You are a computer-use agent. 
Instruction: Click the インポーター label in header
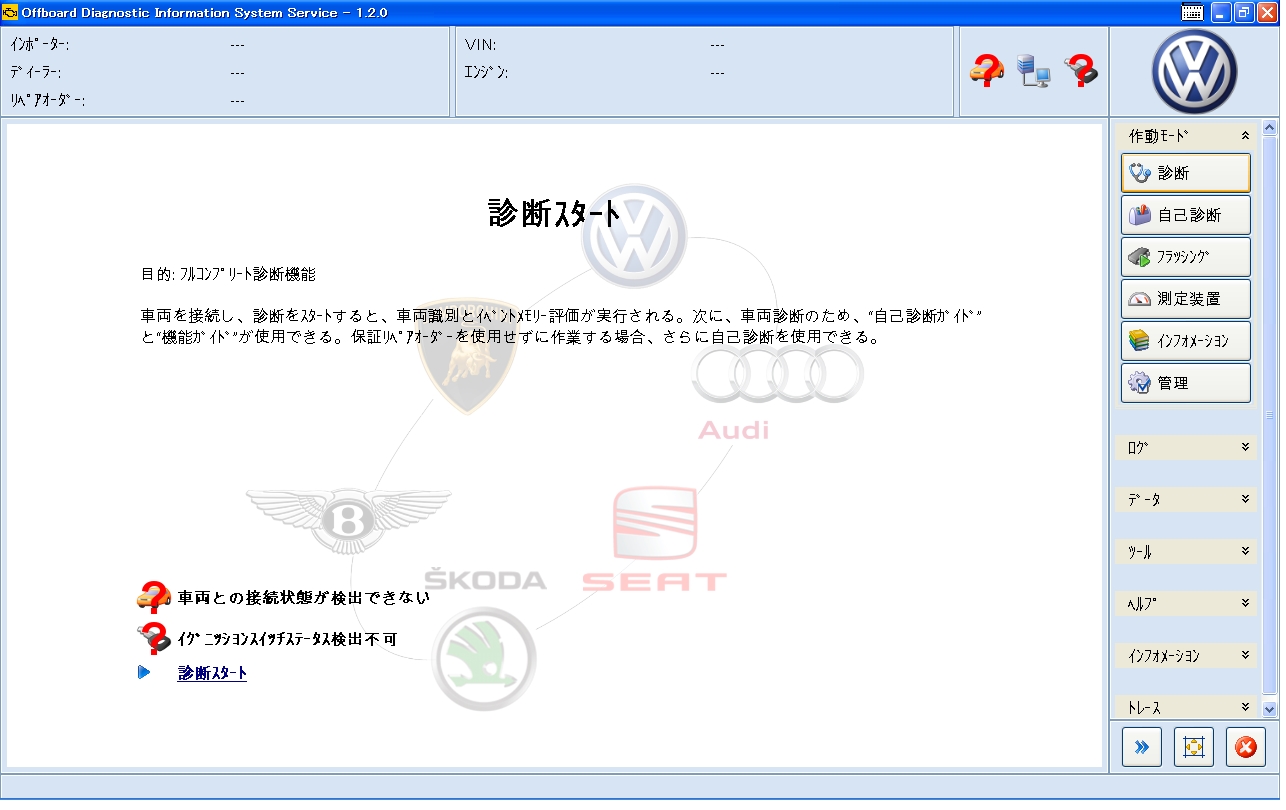tap(39, 45)
